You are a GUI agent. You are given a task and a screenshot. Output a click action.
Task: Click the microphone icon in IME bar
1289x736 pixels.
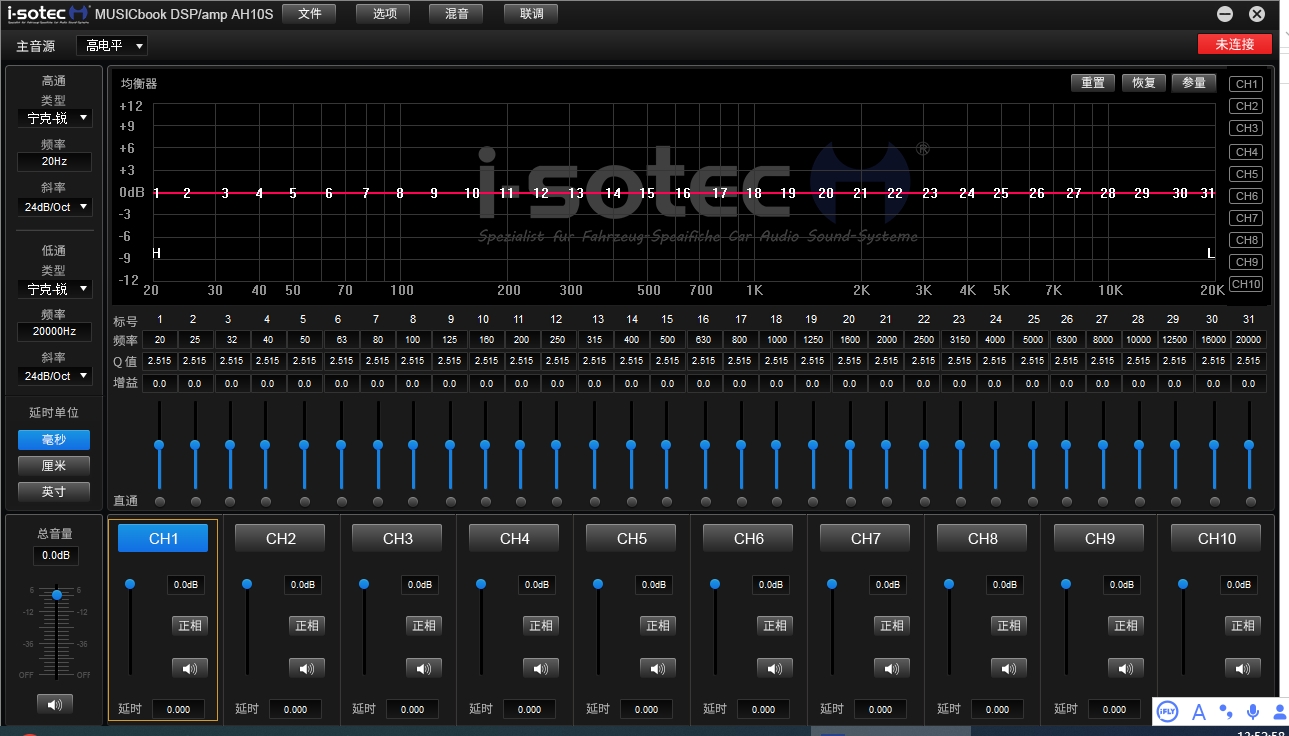tap(1253, 711)
